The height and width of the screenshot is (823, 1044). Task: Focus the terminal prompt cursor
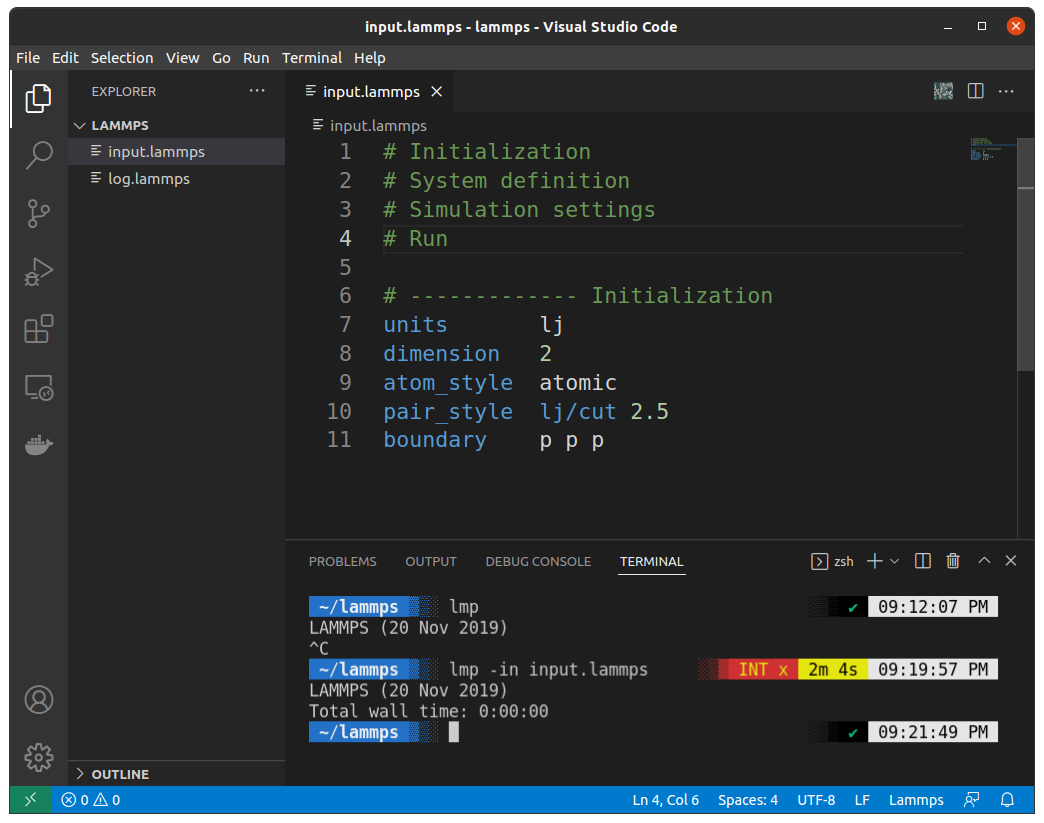[x=454, y=732]
